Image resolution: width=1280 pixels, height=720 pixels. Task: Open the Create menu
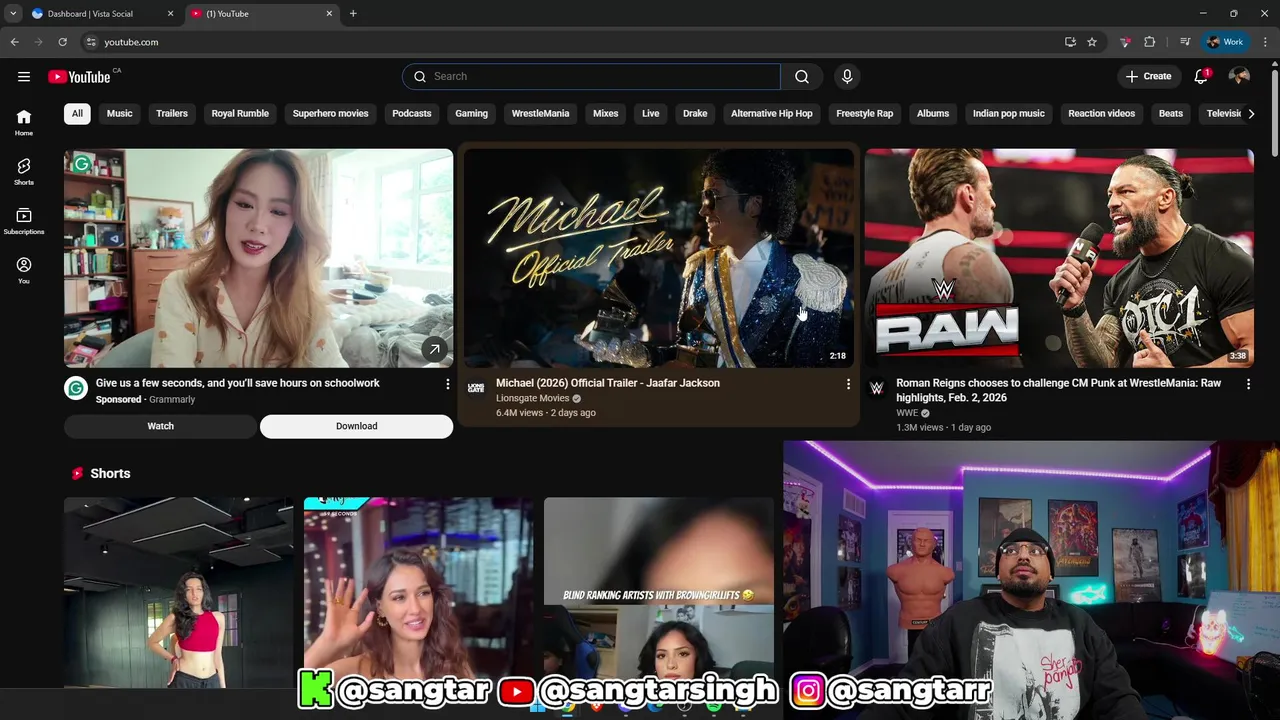(x=1148, y=76)
